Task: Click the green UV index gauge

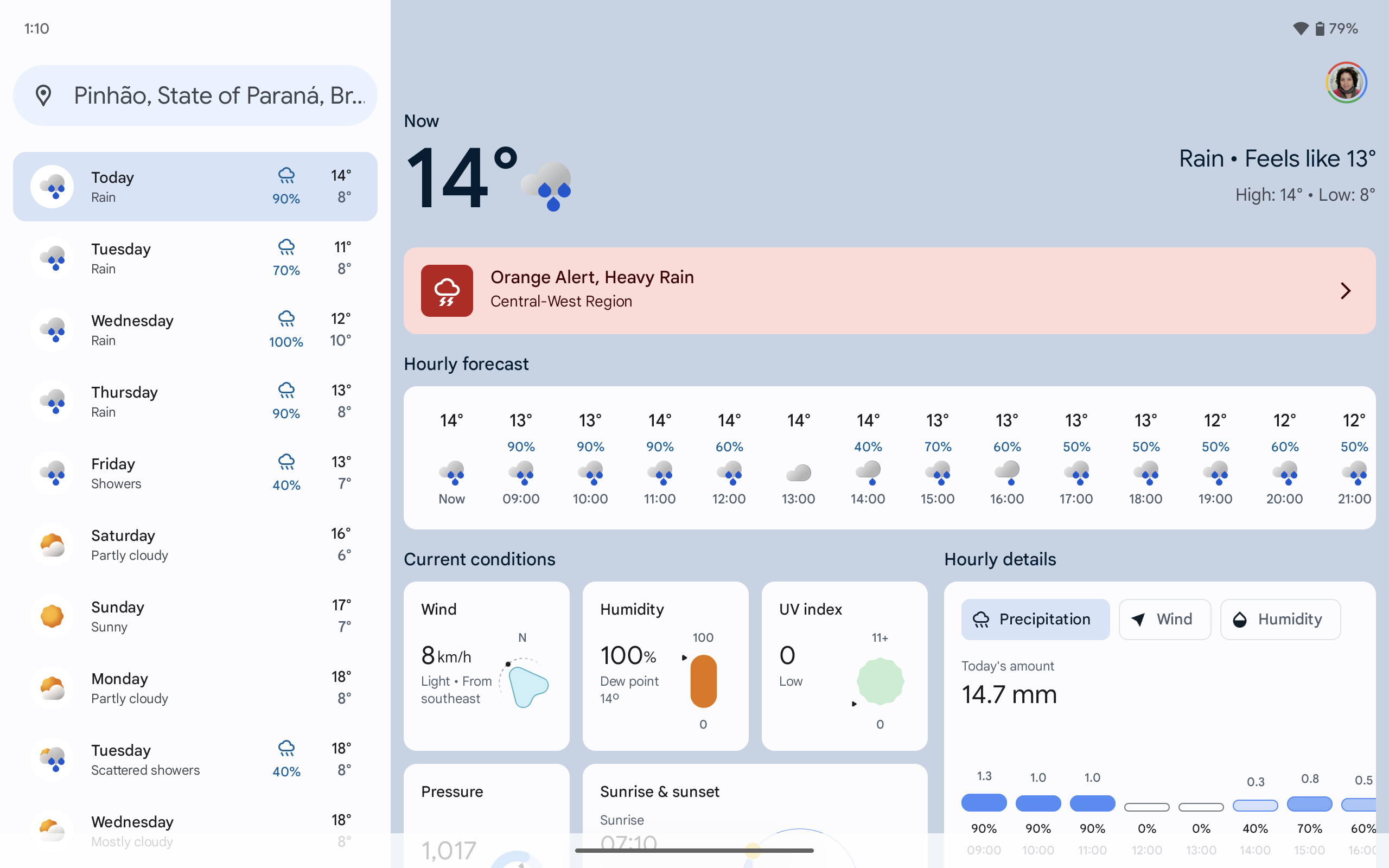Action: 880,681
